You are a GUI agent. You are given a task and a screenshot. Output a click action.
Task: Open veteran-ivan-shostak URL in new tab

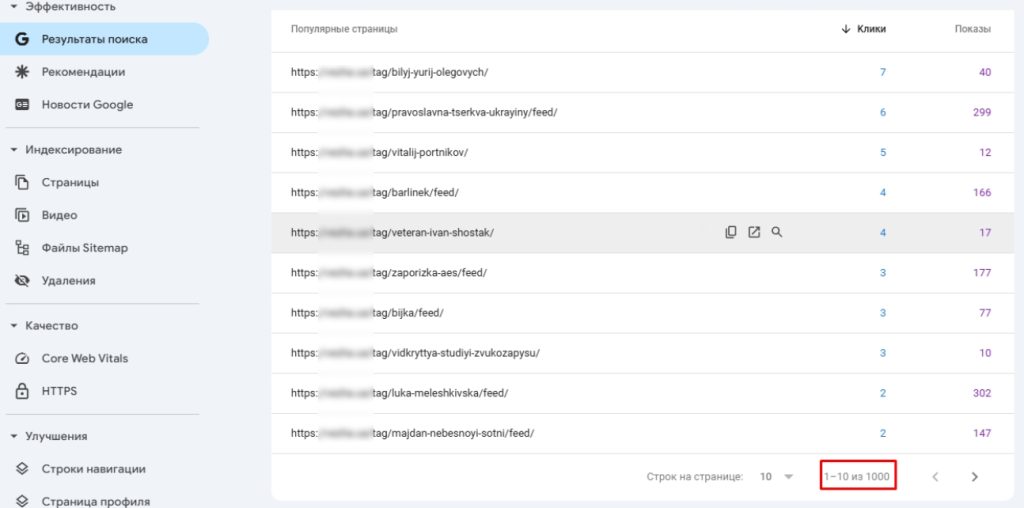click(754, 232)
